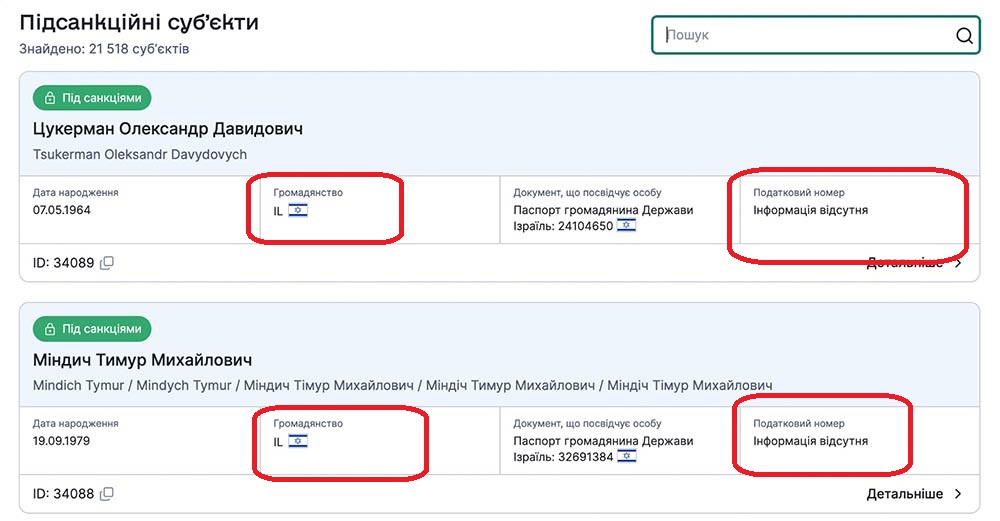Open the Міндич Тимур Михайлович entry

(142, 360)
